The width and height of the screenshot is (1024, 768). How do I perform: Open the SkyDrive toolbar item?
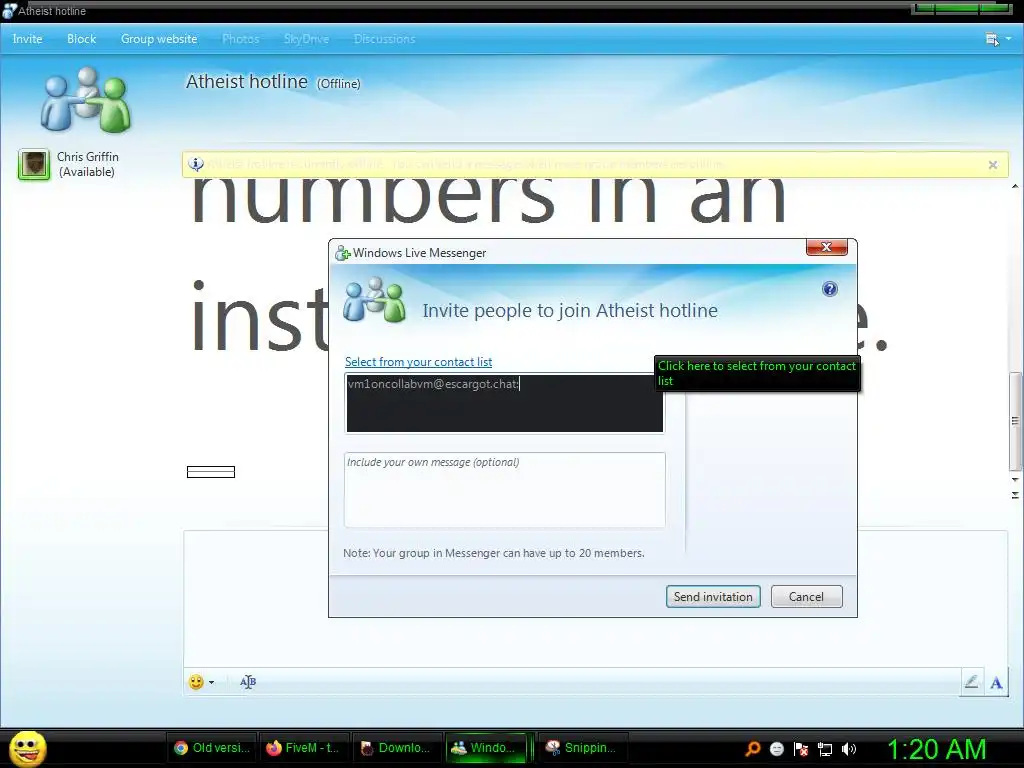(x=306, y=39)
